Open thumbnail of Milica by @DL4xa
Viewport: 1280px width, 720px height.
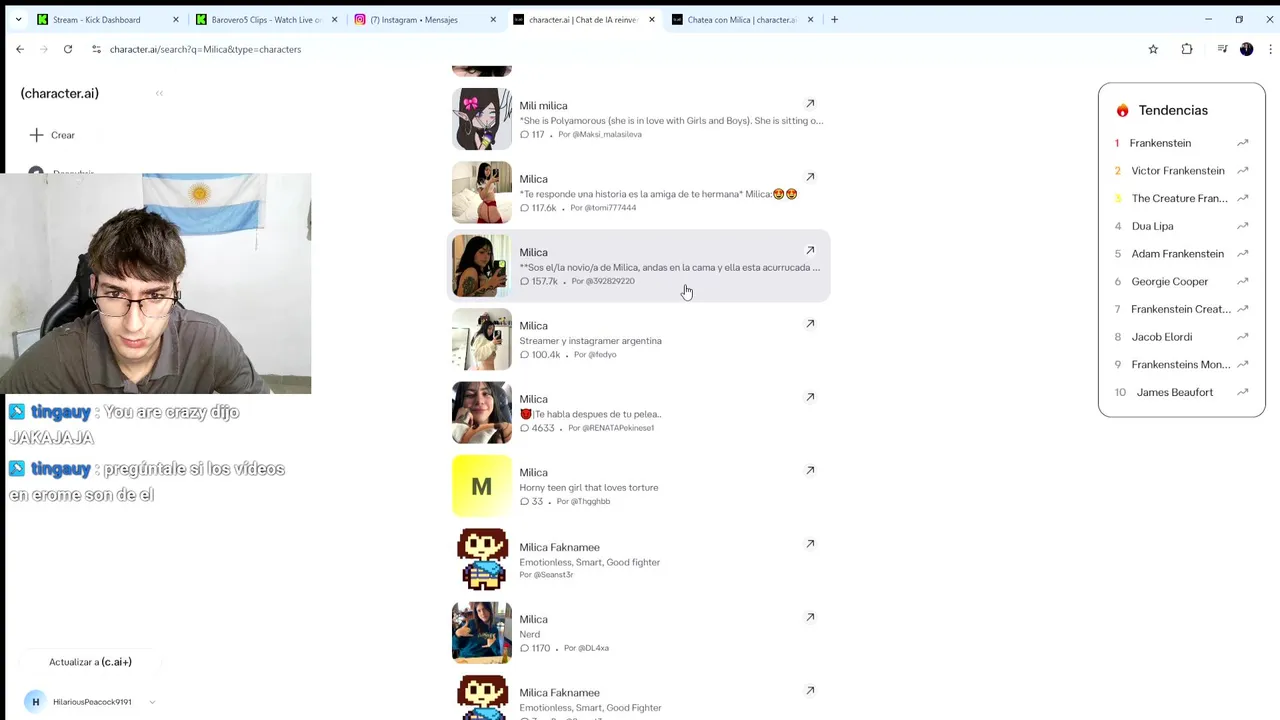pyautogui.click(x=482, y=632)
